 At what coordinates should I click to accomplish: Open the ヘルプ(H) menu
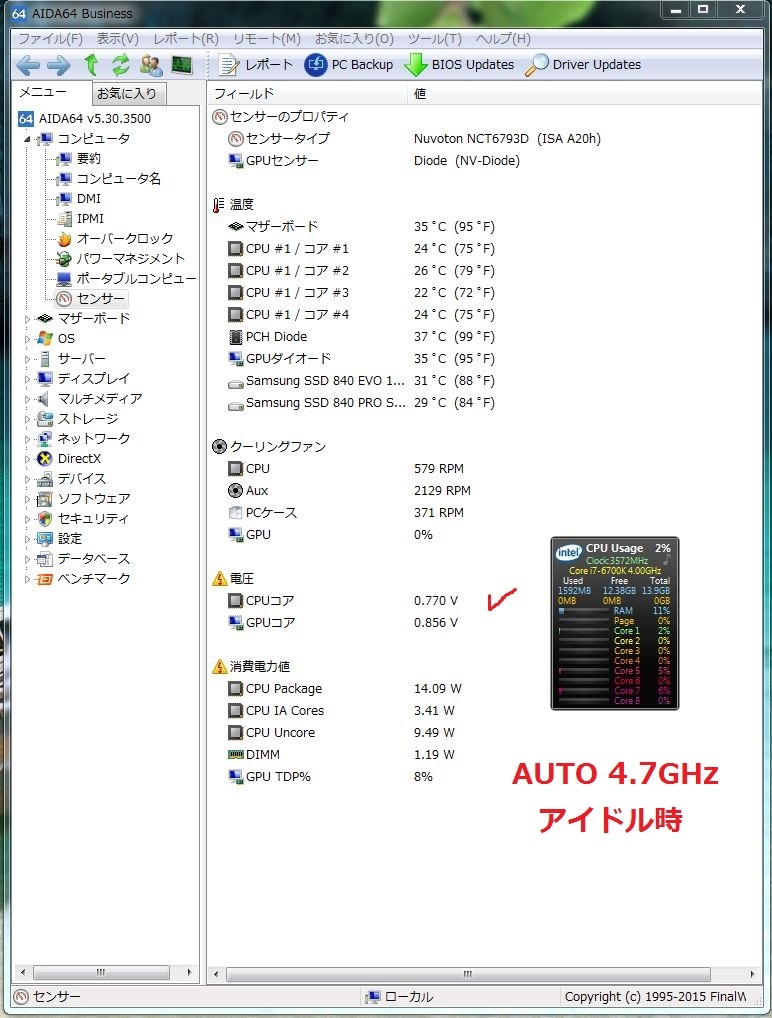(x=503, y=39)
